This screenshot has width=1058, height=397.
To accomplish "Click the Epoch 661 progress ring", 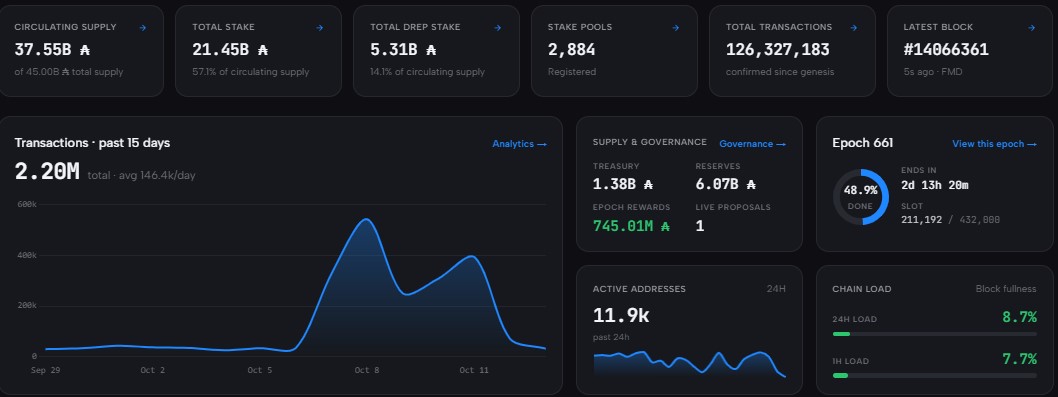I will 860,197.
